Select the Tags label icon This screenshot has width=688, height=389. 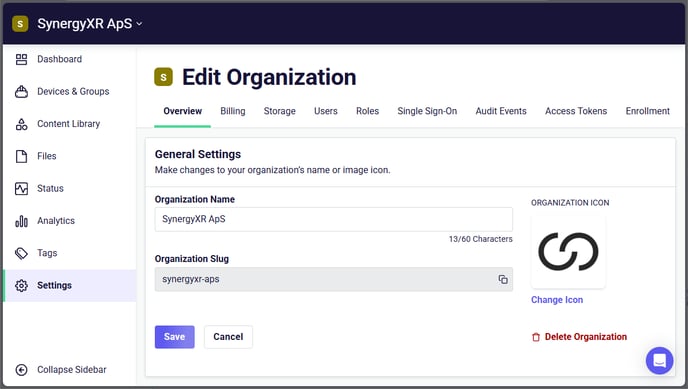(21, 253)
